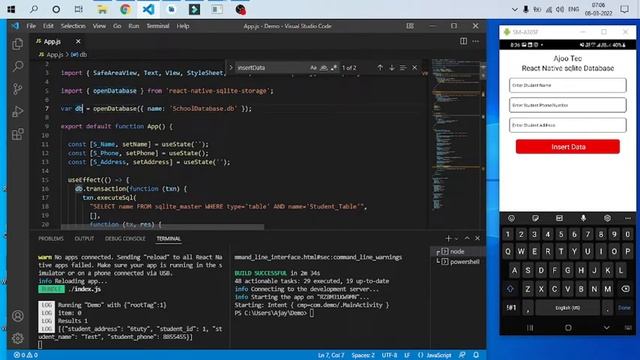Open the Selection menu

point(73,26)
